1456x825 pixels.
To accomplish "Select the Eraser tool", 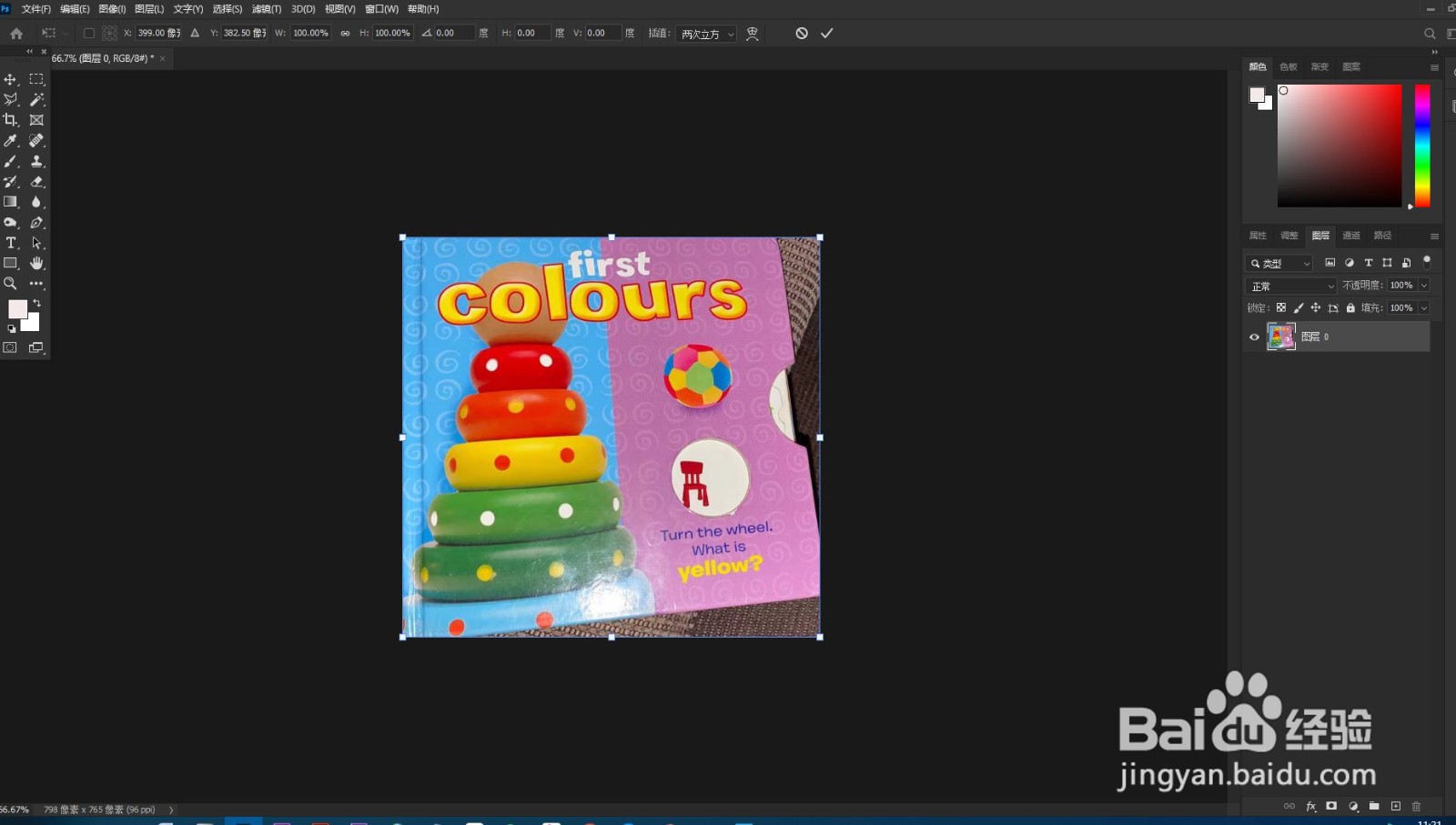I will [x=36, y=181].
